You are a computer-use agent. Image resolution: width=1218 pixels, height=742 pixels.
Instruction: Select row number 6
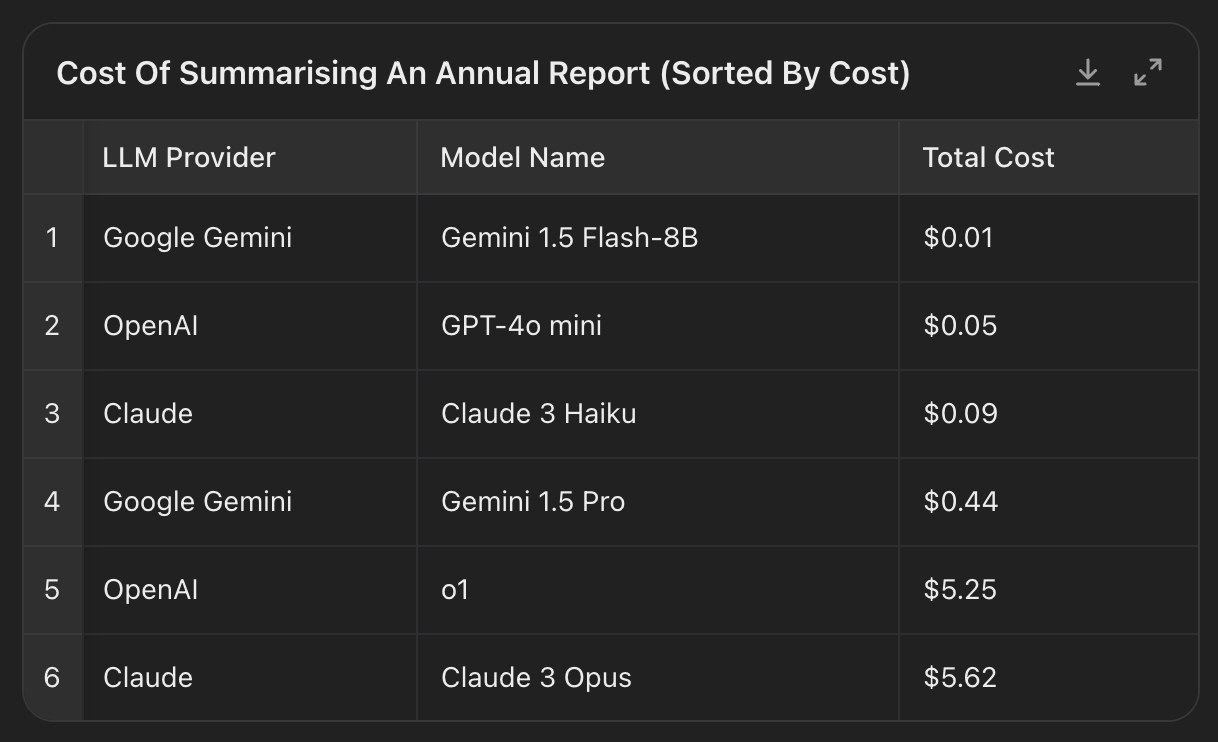click(52, 677)
